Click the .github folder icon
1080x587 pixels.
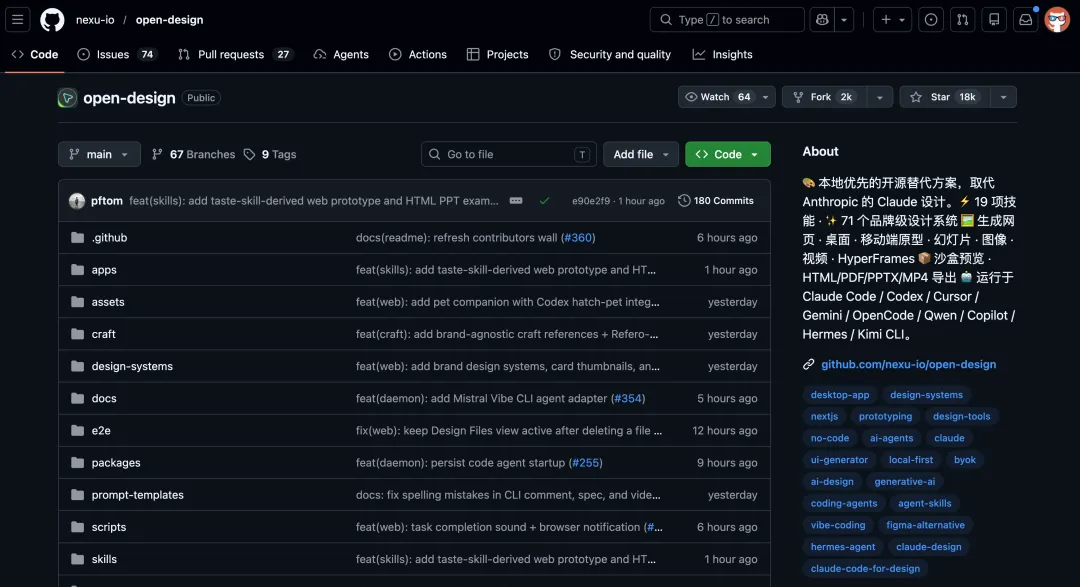[x=77, y=238]
